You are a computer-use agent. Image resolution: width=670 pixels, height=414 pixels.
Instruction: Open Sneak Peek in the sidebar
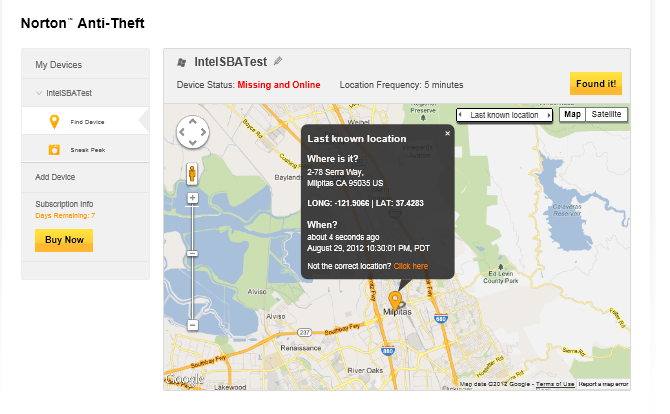pos(85,150)
